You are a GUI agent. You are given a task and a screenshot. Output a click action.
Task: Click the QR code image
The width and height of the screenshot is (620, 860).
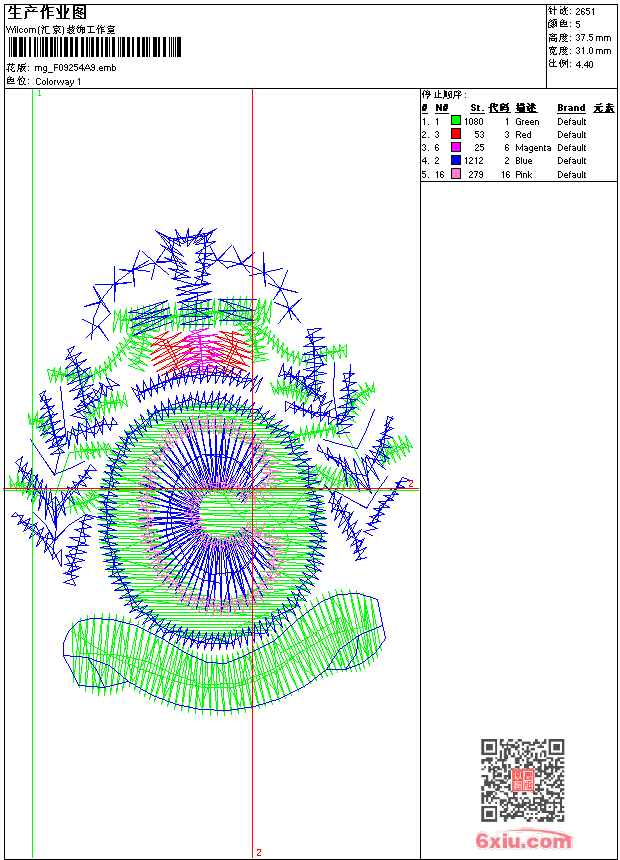point(522,780)
